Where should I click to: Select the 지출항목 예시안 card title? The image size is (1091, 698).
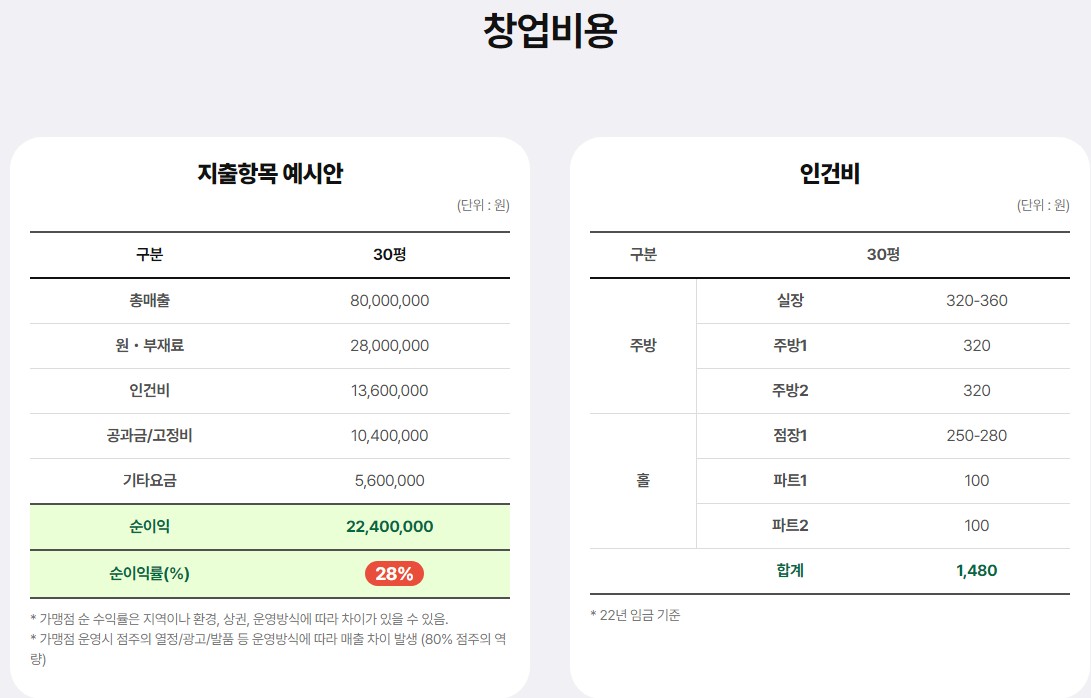[270, 174]
